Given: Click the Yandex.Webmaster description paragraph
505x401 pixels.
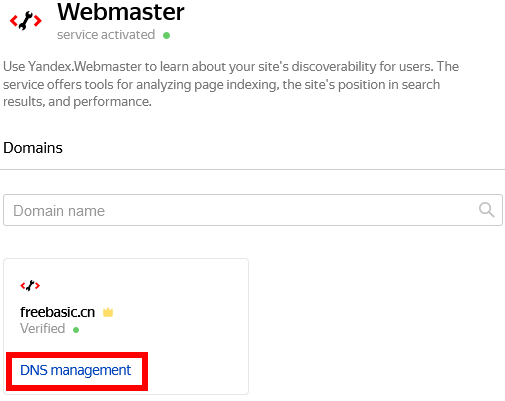Looking at the screenshot, I should [x=231, y=84].
